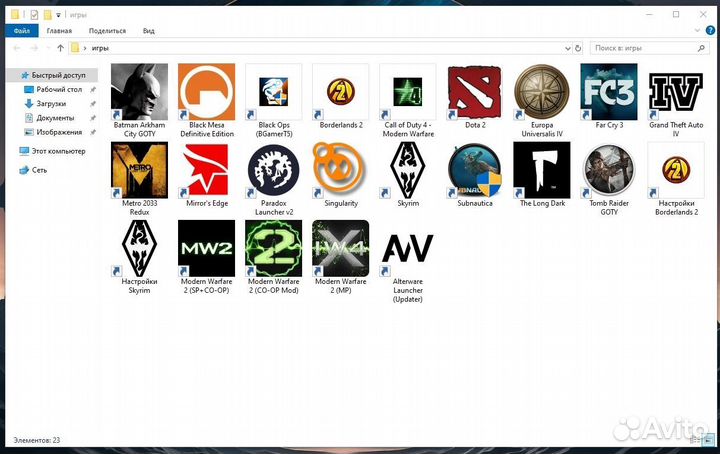Select Этот компьютер in the sidebar
The image size is (720, 454).
point(58,151)
